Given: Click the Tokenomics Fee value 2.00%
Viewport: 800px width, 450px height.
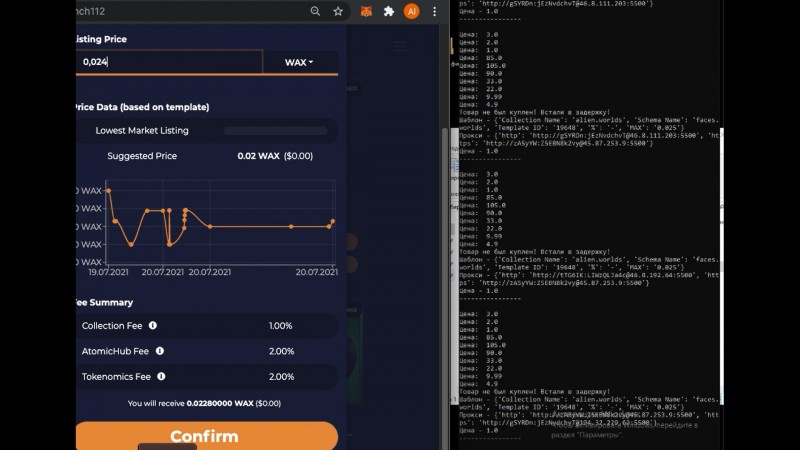Looking at the screenshot, I should (282, 377).
